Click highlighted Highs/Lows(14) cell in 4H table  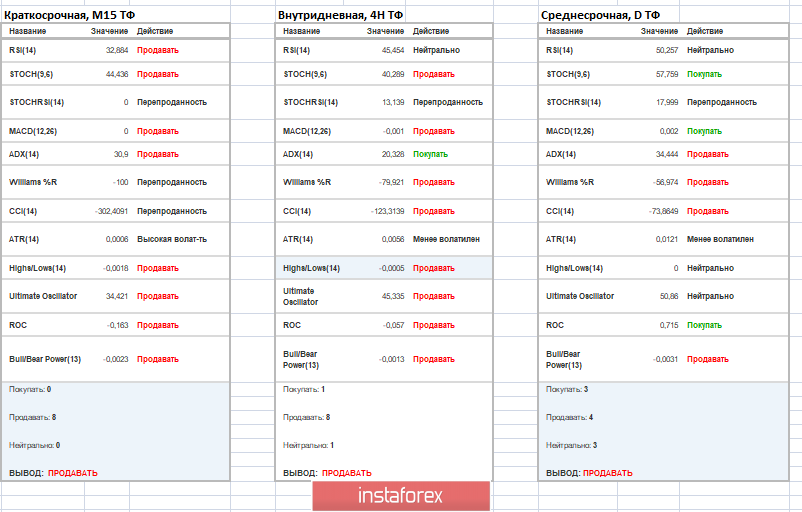tap(311, 268)
